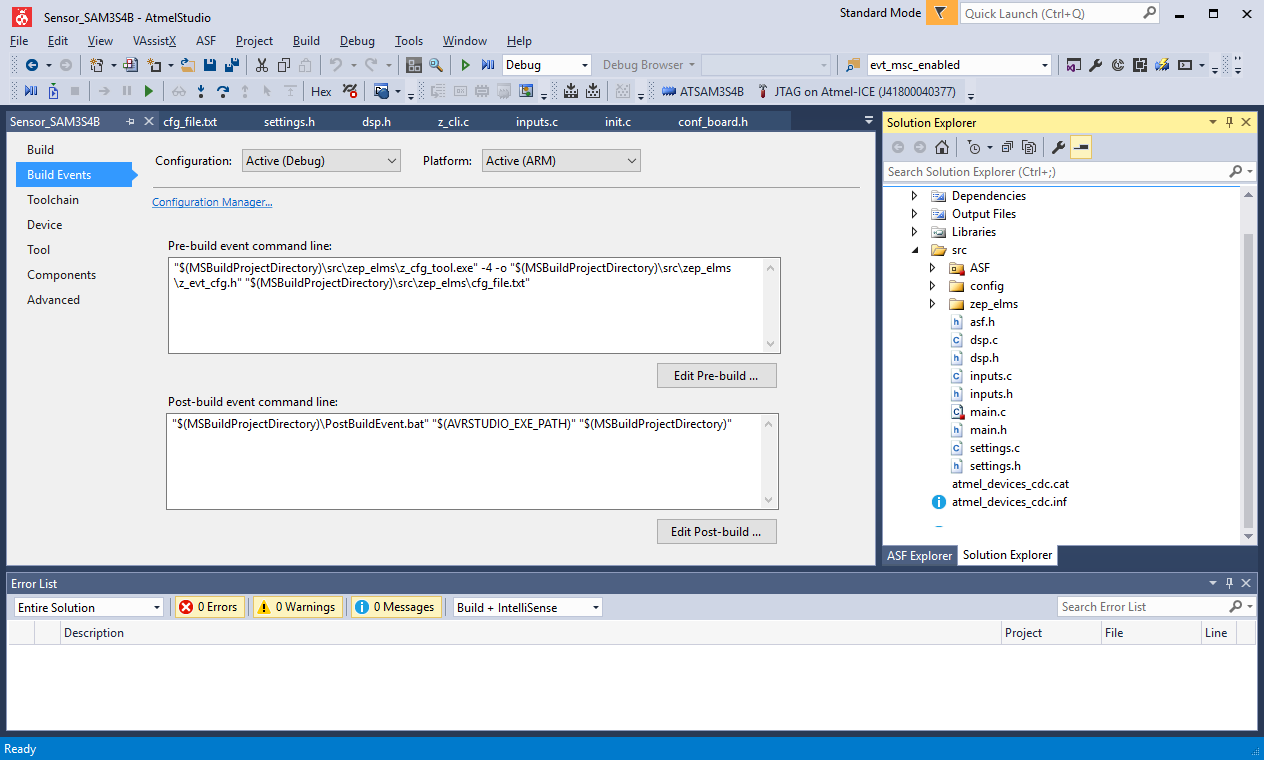Click the Copy icon in toolbar
The width and height of the screenshot is (1264, 760).
point(284,65)
